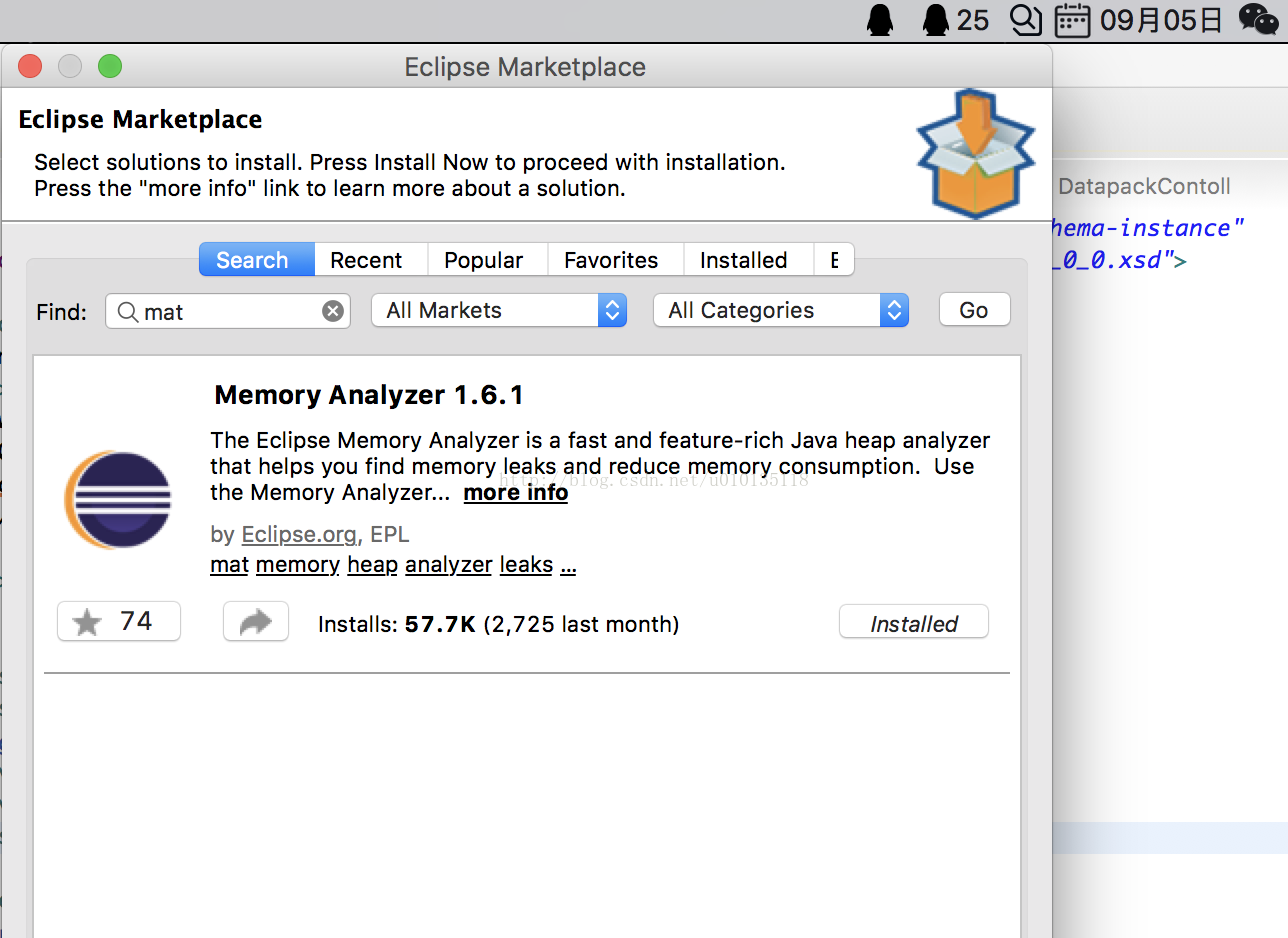
Task: Select the DatapackContoll tab in background editor
Action: [x=1144, y=186]
